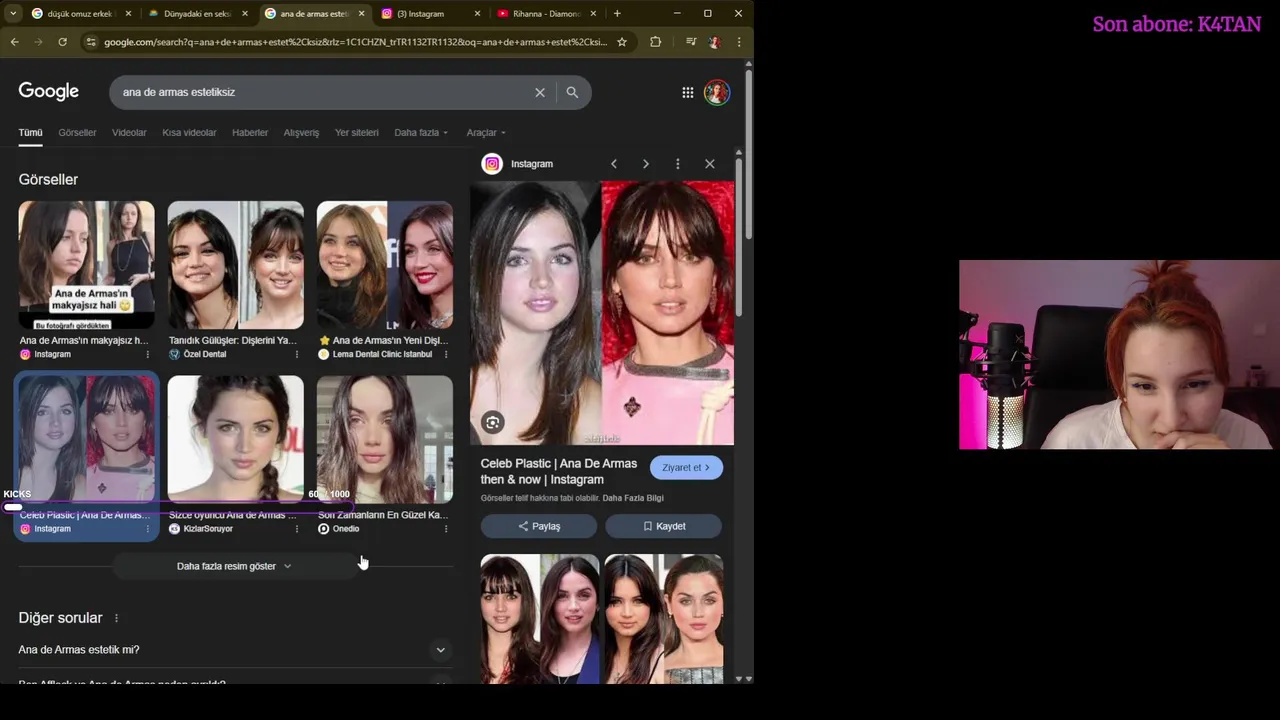Open Chrome's three-dot menu
The width and height of the screenshot is (1280, 720).
tap(739, 42)
